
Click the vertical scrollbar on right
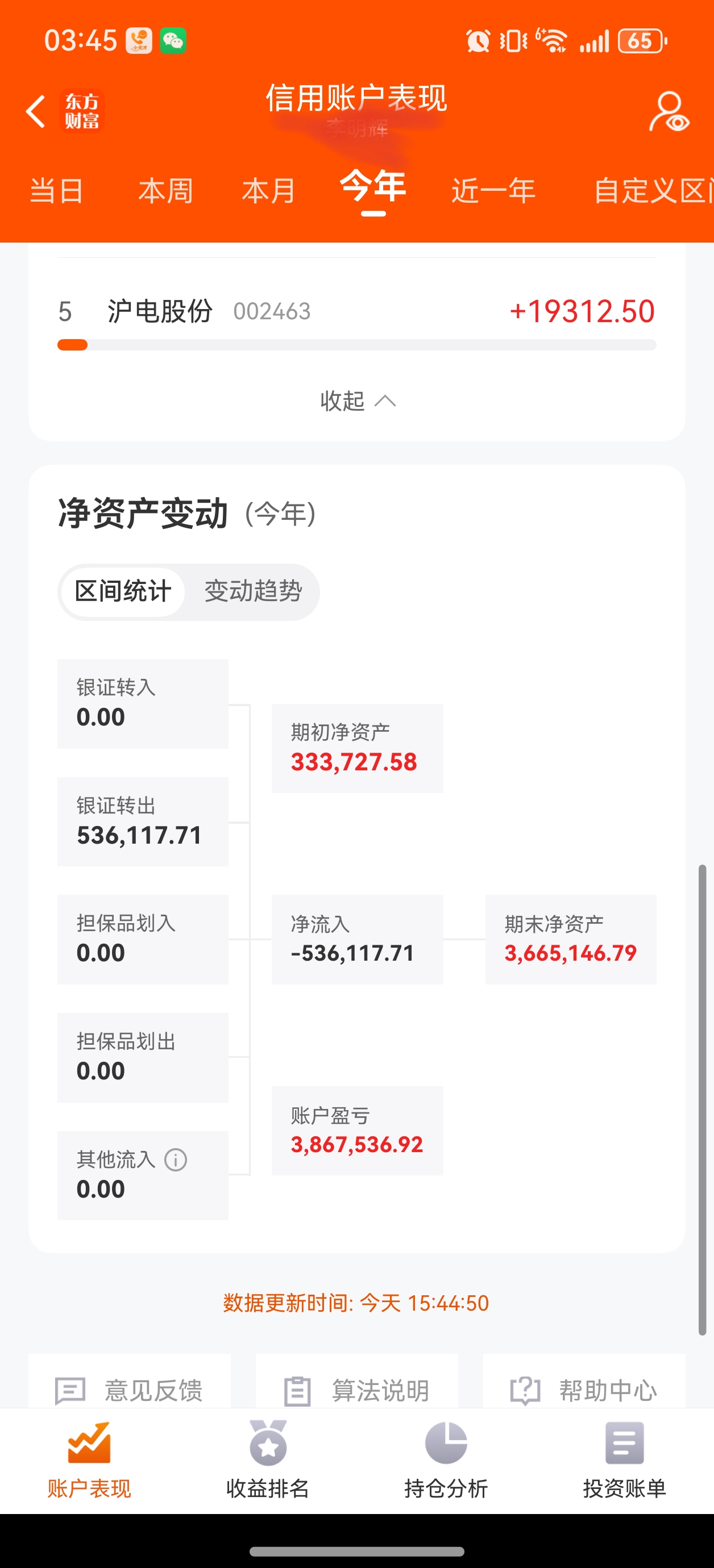pyautogui.click(x=702, y=1100)
